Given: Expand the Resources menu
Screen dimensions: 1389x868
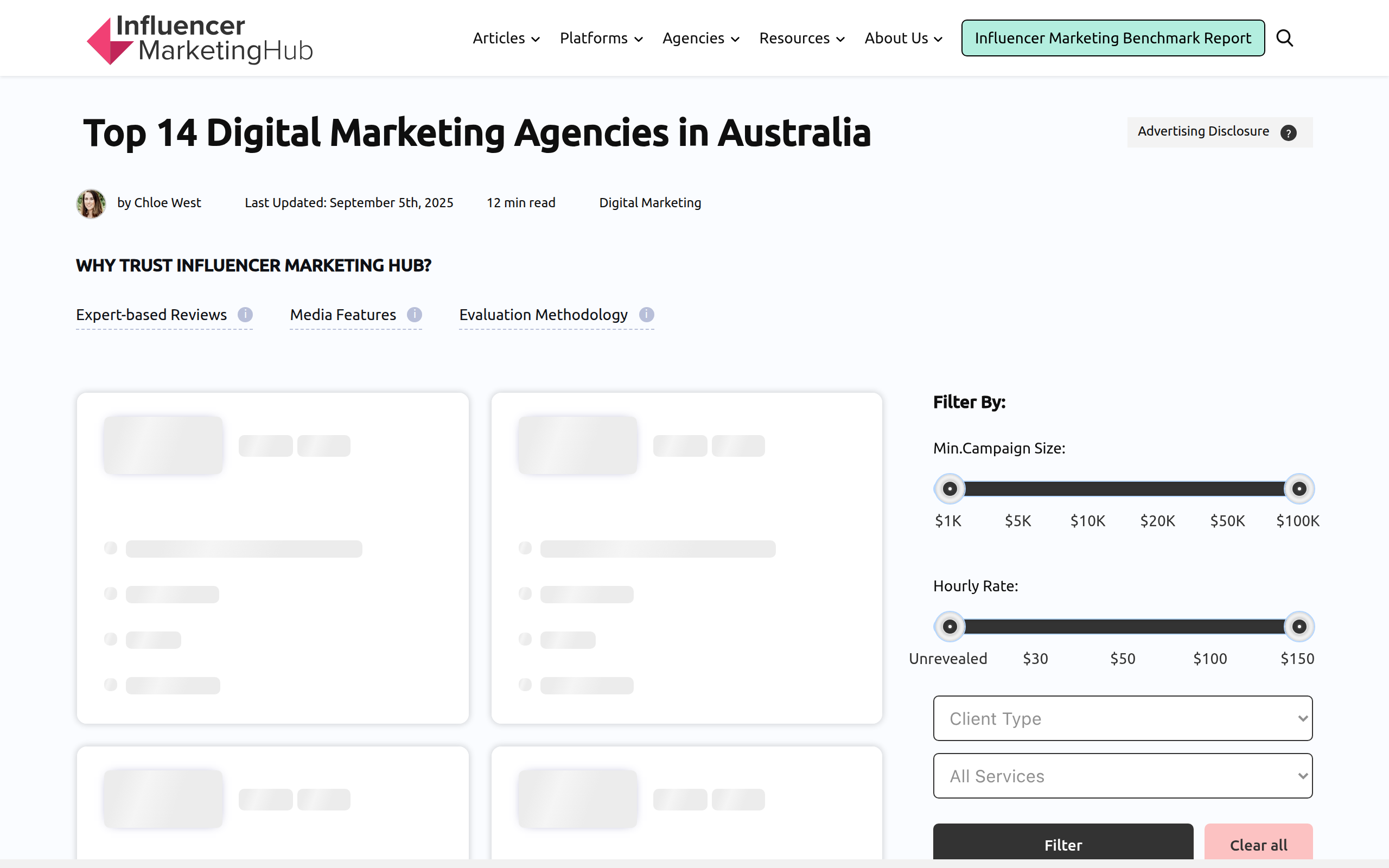Looking at the screenshot, I should 802,39.
